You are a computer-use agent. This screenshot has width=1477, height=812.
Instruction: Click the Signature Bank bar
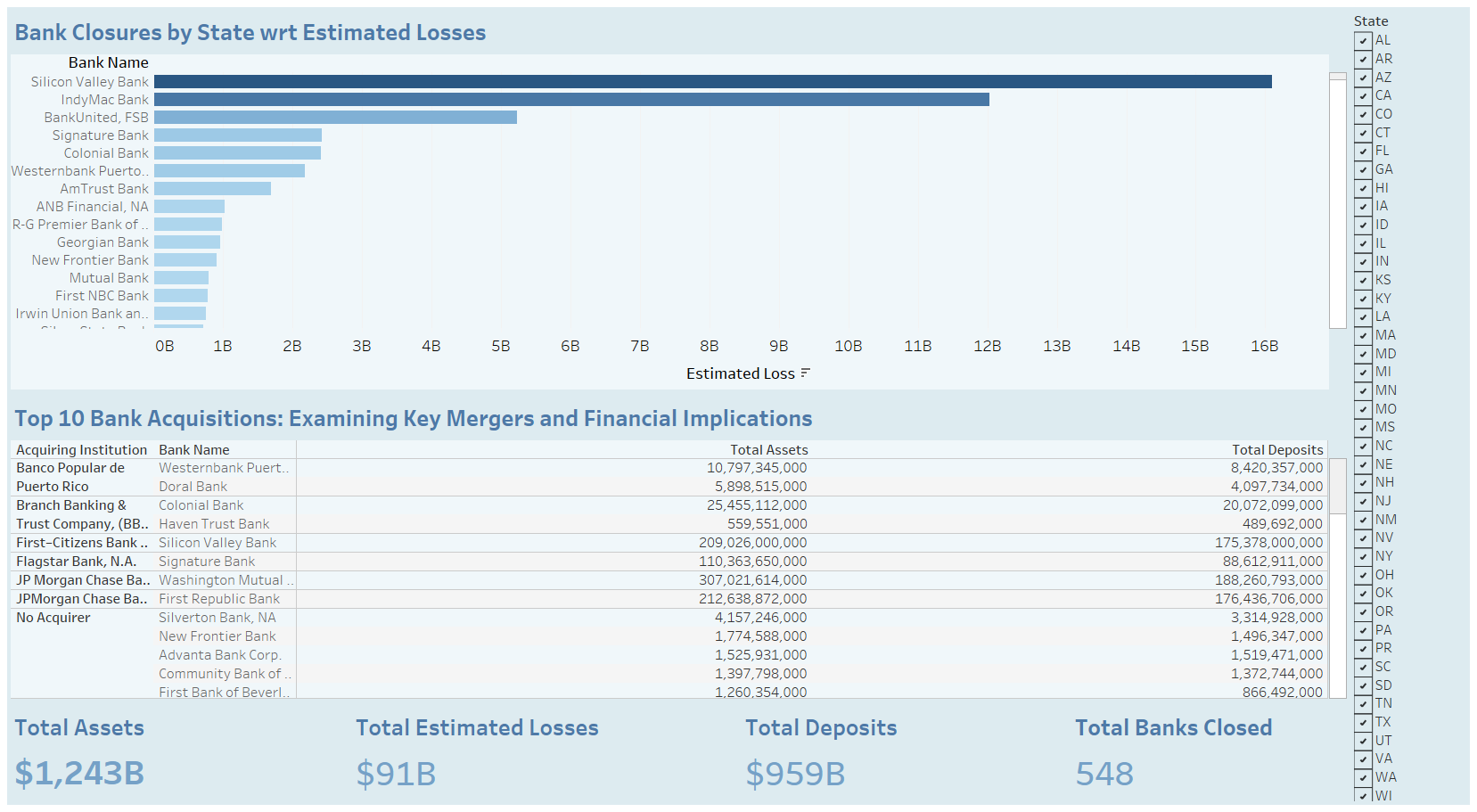click(238, 135)
